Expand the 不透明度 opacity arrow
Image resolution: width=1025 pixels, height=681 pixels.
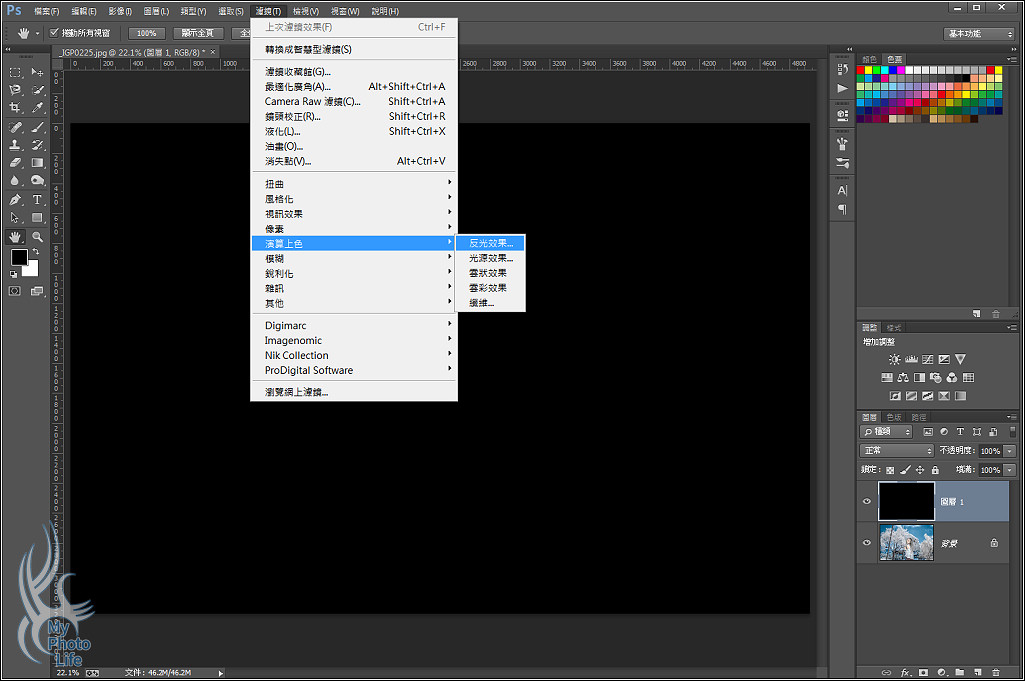point(1010,451)
